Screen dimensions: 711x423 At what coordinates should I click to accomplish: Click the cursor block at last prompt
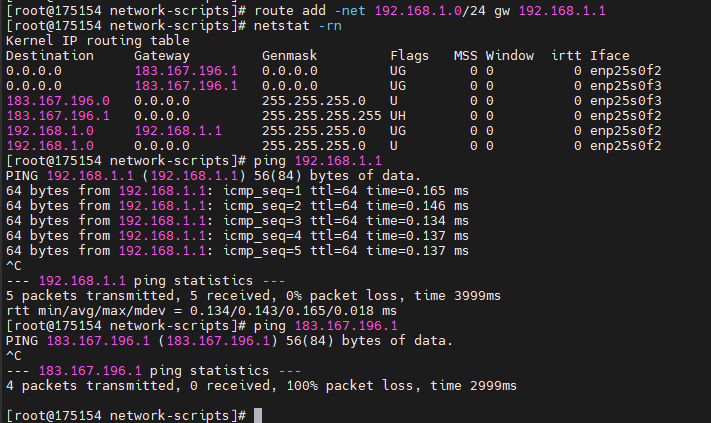258,415
